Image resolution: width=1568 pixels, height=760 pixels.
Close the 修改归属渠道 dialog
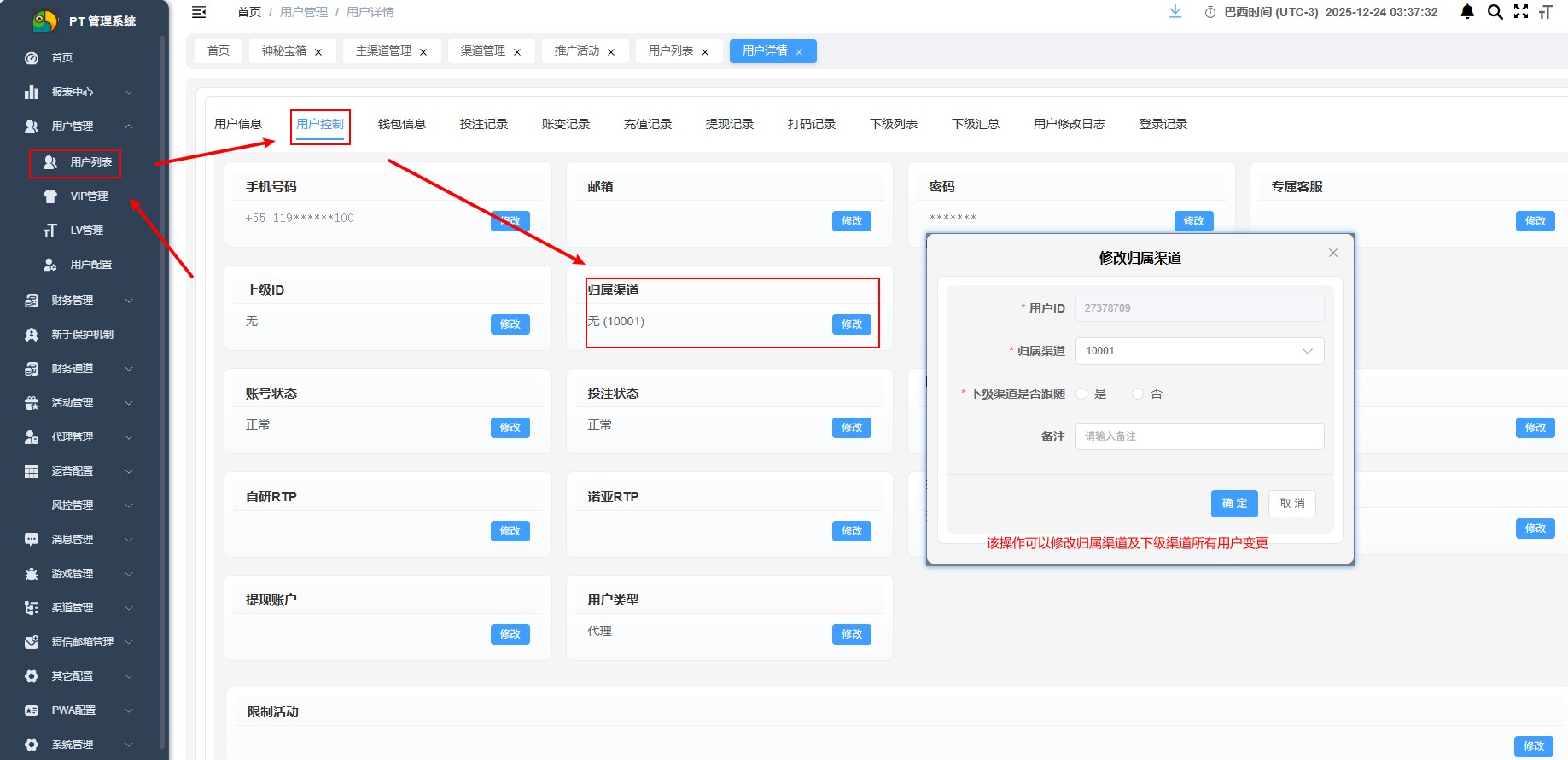click(1333, 253)
